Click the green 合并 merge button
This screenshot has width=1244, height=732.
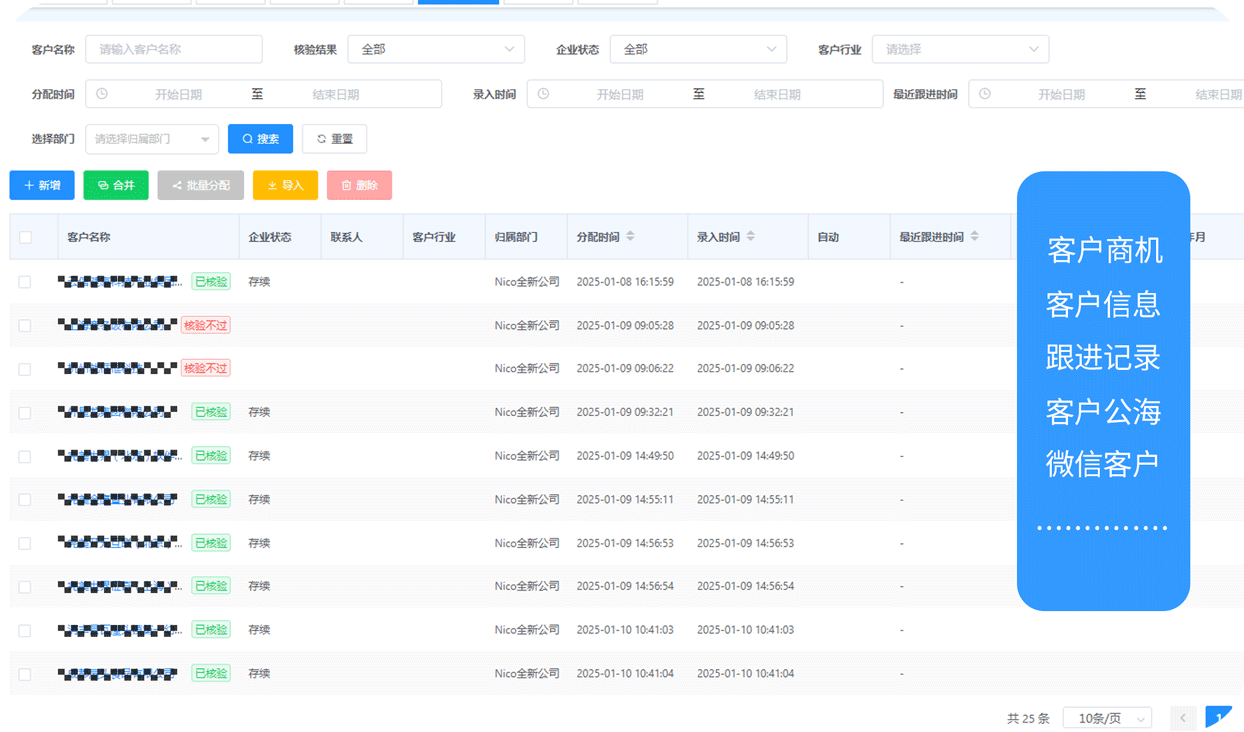point(116,185)
